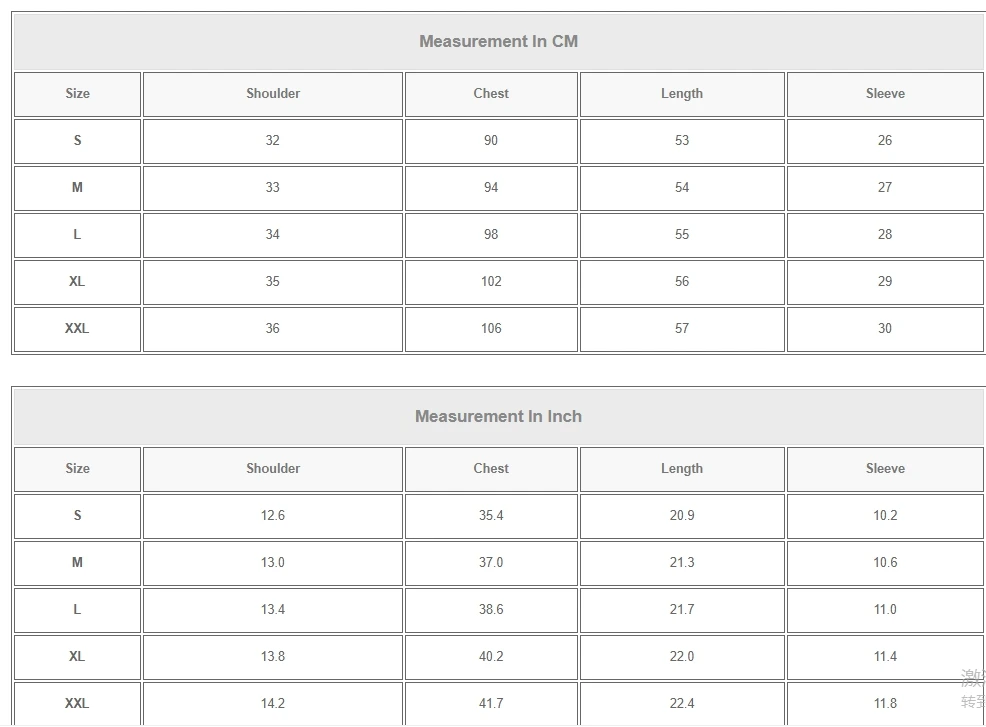Click the sleeve value 29 cell
986x727 pixels.
(885, 281)
